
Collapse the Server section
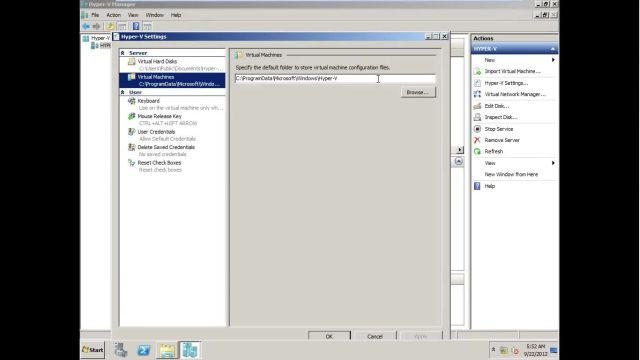point(122,53)
